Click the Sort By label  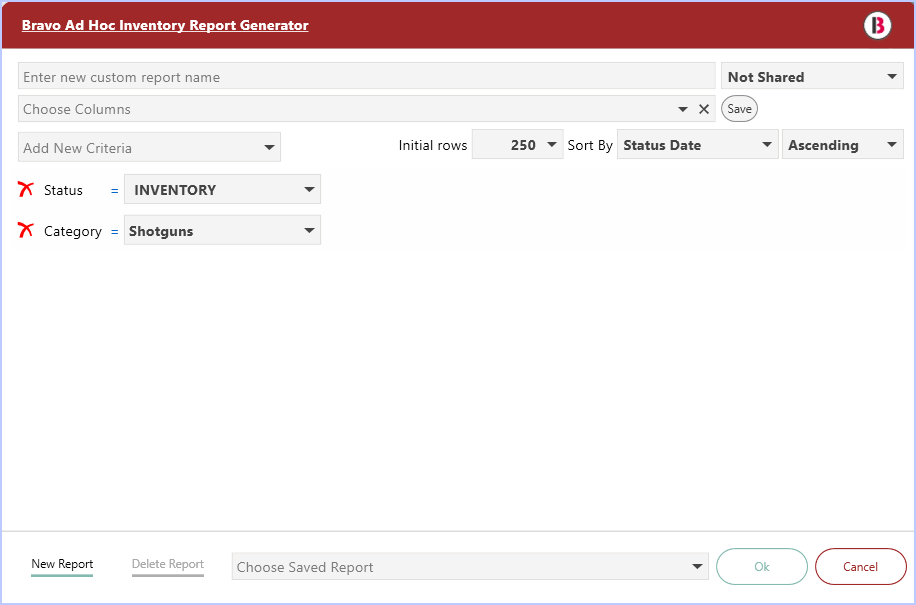point(590,145)
